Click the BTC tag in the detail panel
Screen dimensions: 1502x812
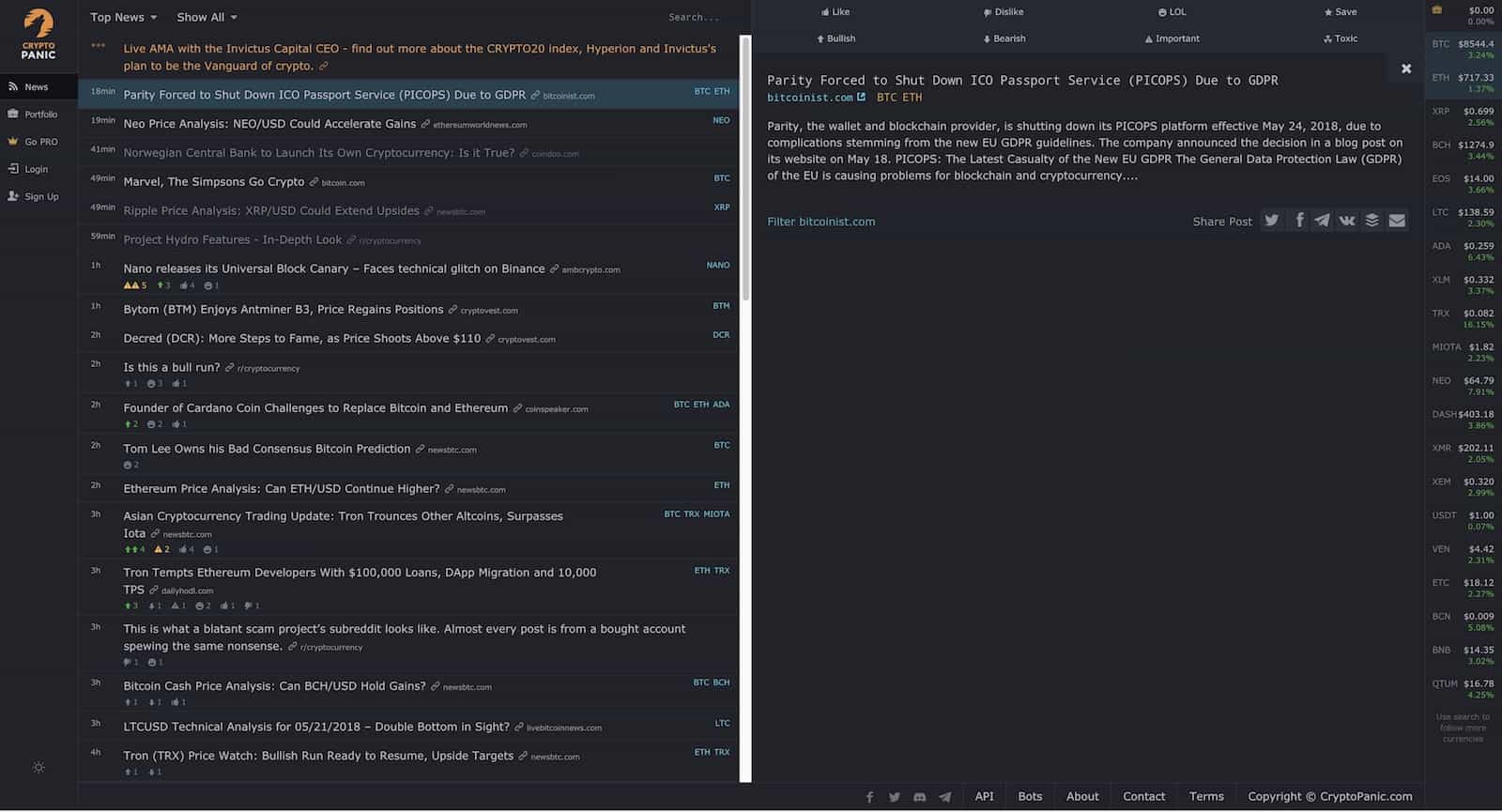click(x=887, y=98)
